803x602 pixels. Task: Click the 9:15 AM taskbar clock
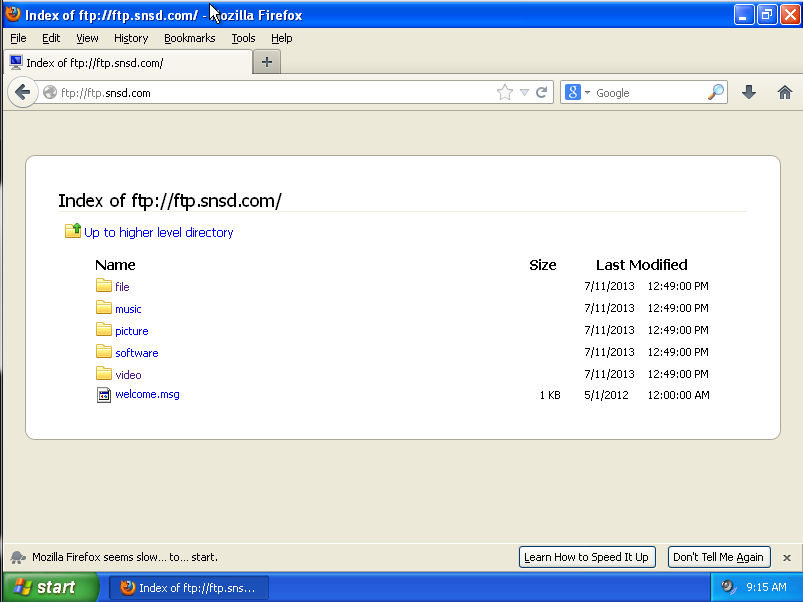[x=766, y=587]
